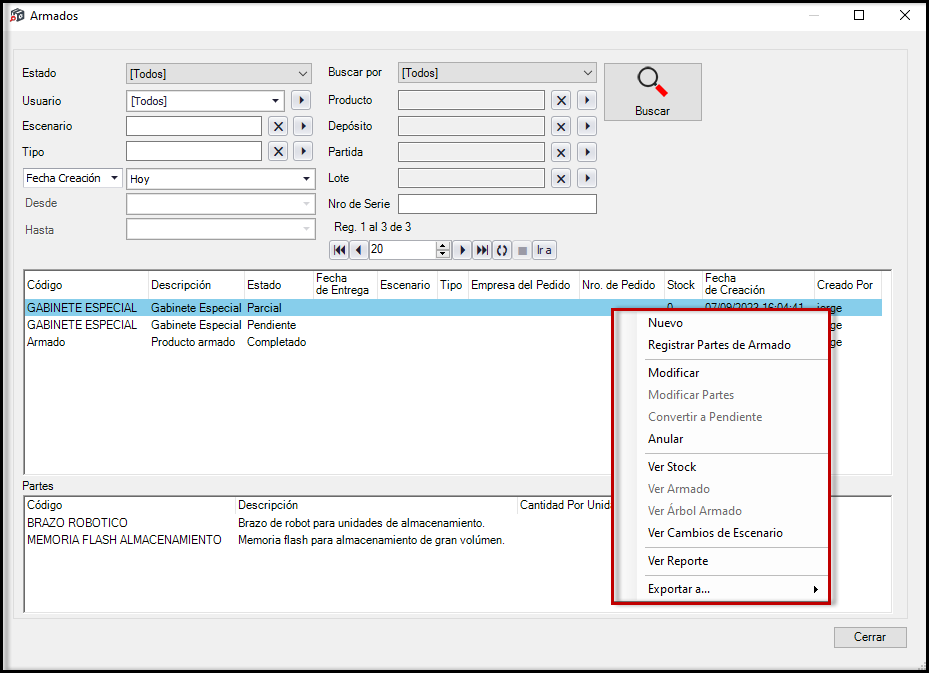Image resolution: width=929 pixels, height=673 pixels.
Task: Maximize the Armados window
Action: tap(859, 15)
